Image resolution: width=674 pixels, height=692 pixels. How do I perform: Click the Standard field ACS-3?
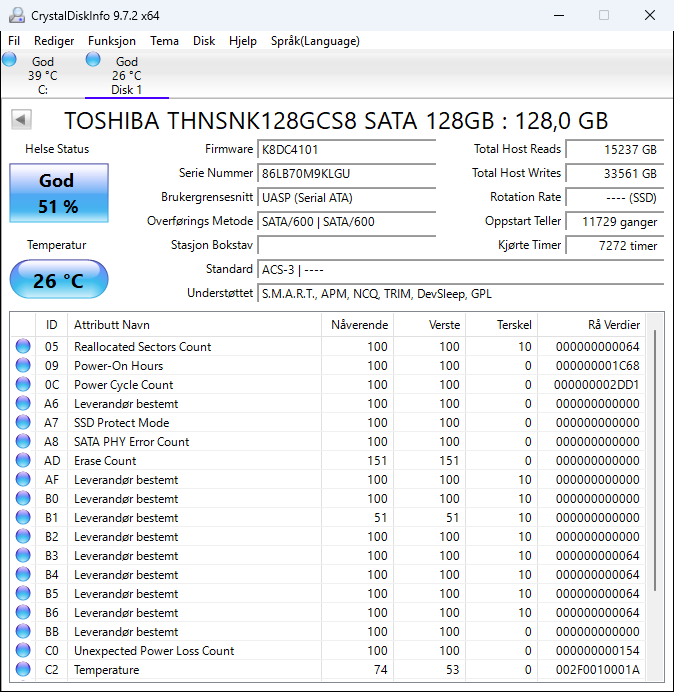460,269
